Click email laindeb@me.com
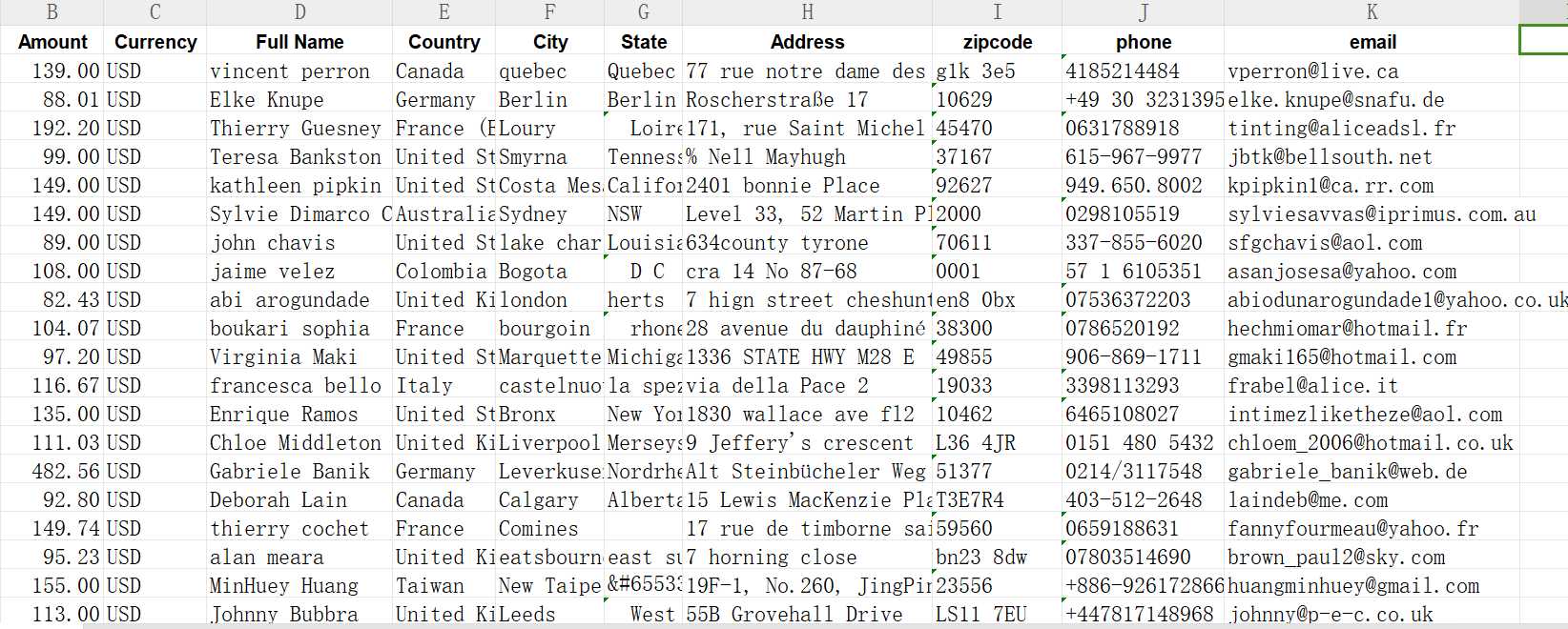This screenshot has width=1568, height=629. [x=1372, y=499]
